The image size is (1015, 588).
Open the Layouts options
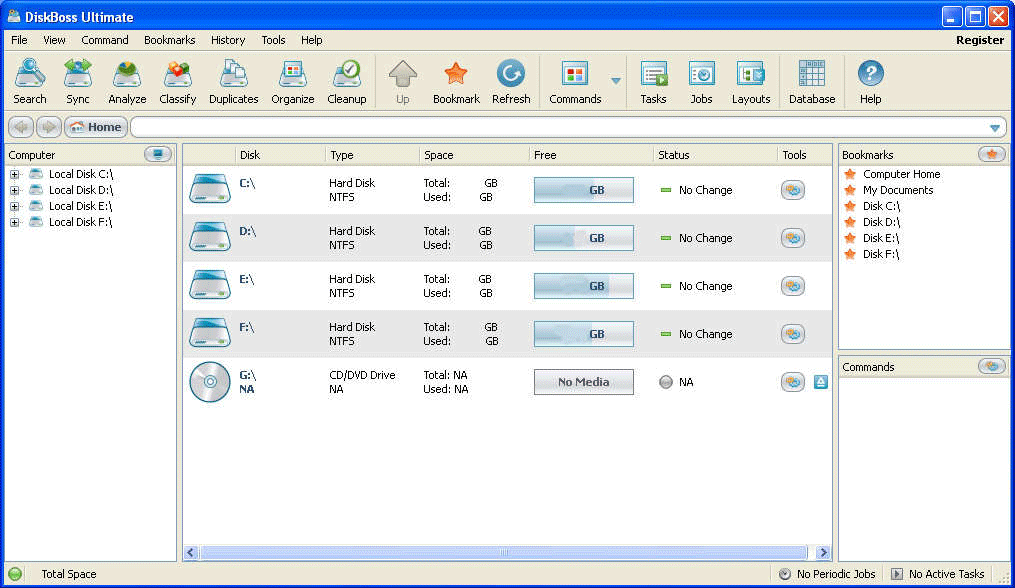(751, 82)
